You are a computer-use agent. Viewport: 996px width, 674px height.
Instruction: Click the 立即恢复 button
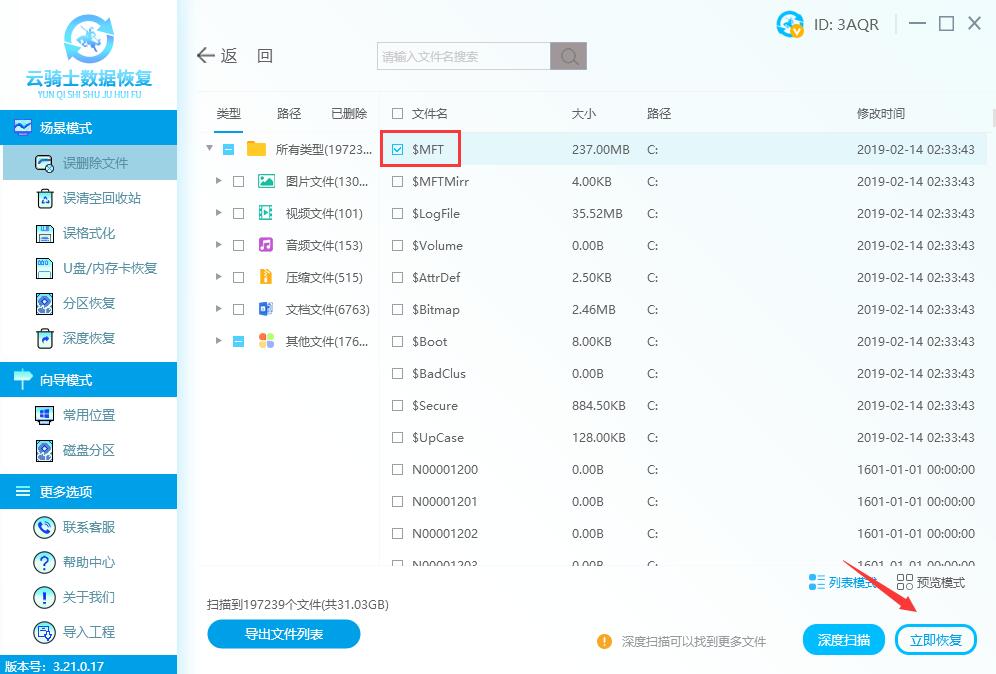tap(935, 640)
